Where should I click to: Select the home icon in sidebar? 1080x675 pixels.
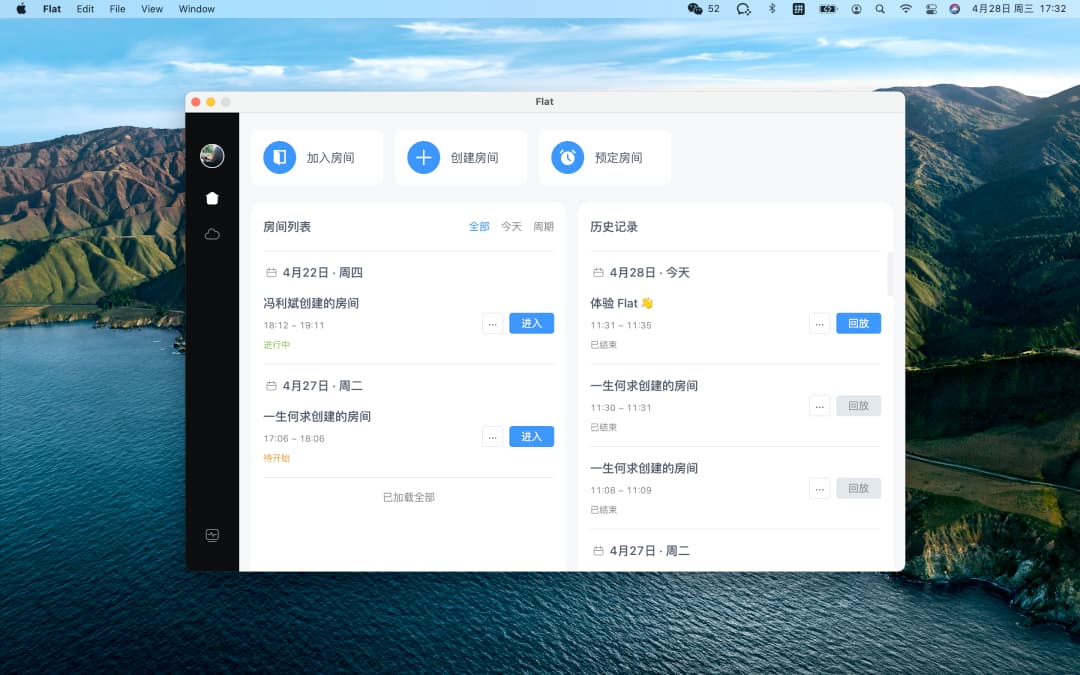click(x=212, y=198)
